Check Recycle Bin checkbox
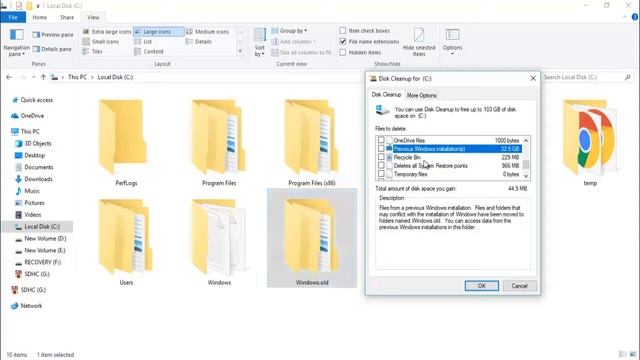 coord(381,157)
